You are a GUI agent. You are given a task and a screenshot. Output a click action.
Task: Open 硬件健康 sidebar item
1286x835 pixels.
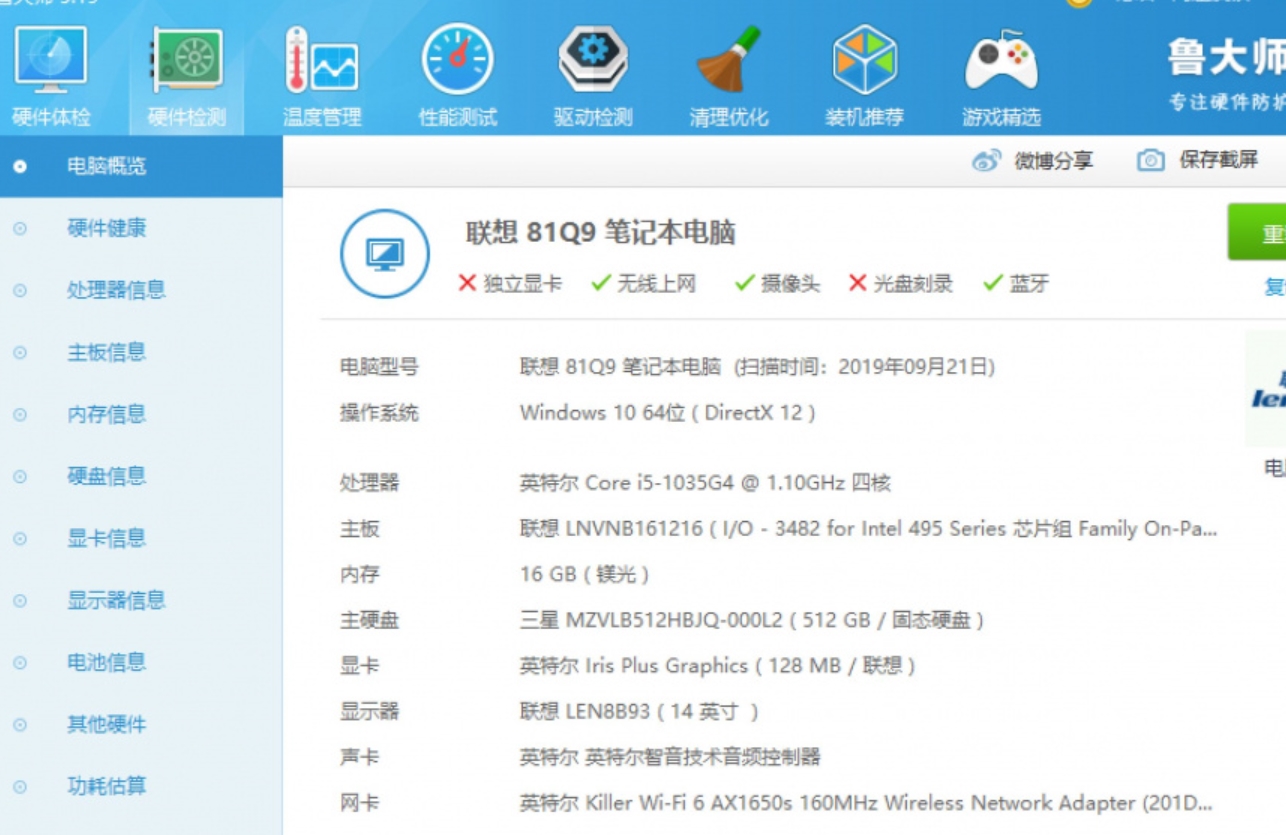coord(106,228)
